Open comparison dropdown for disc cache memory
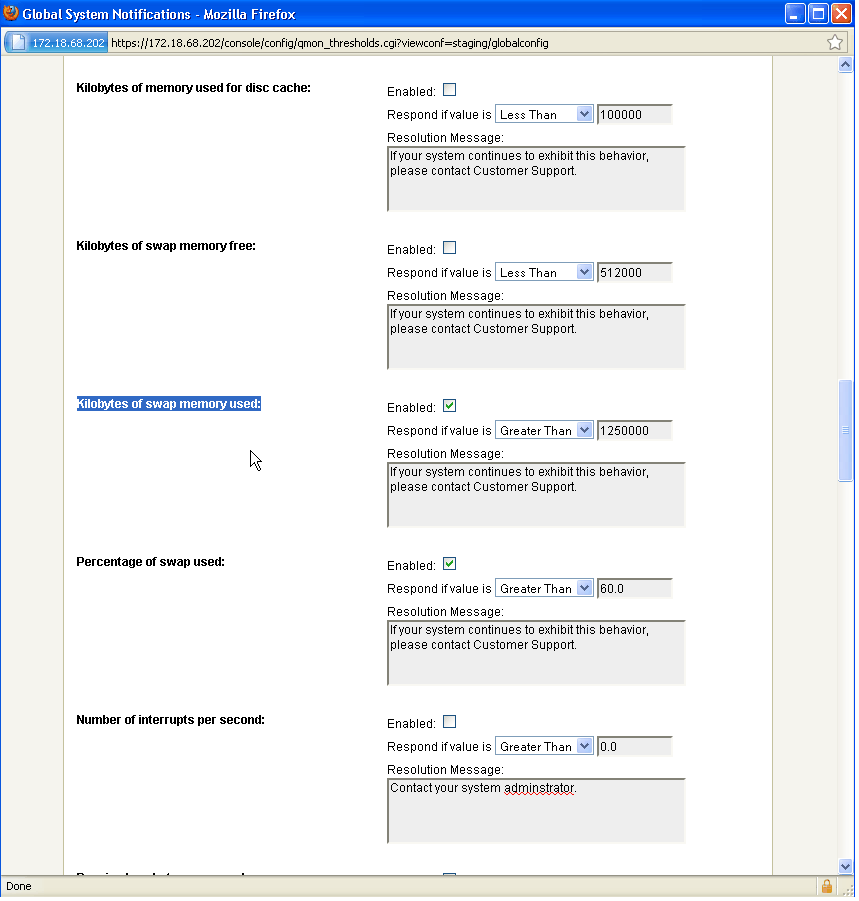The image size is (859, 901). [546, 115]
